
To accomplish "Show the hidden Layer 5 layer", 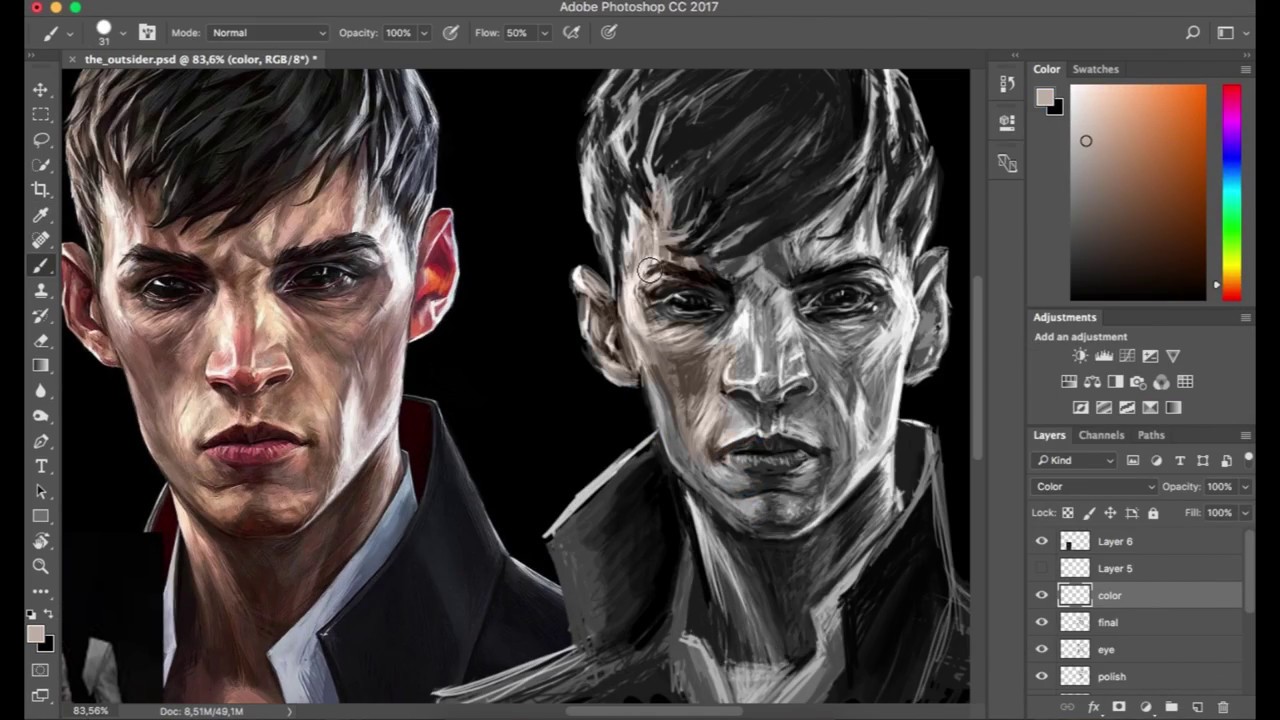I will (x=1042, y=568).
